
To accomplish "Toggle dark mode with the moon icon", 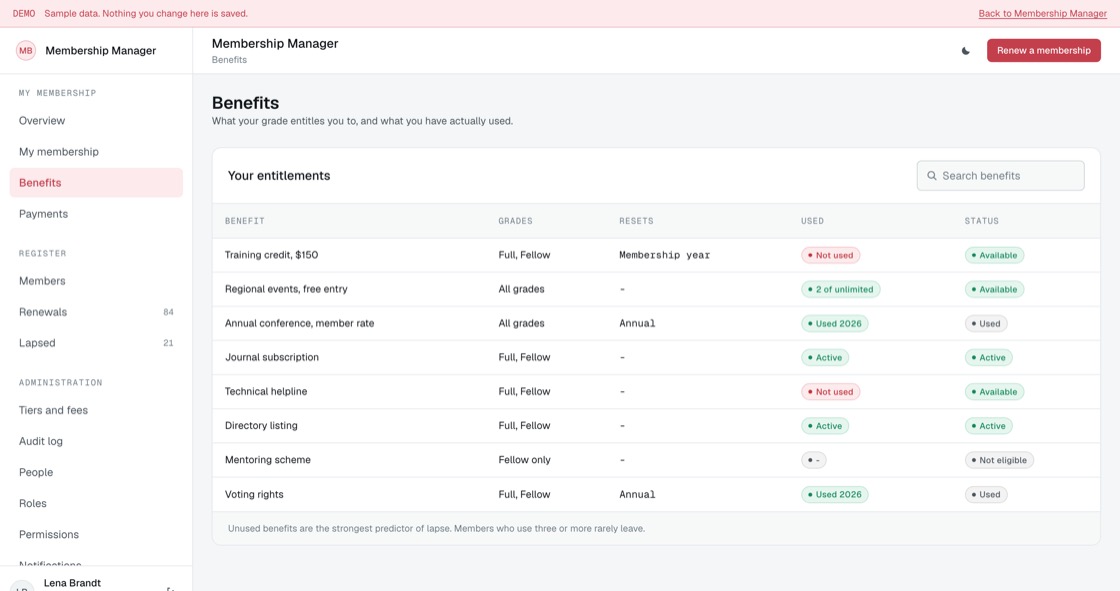I will (966, 51).
